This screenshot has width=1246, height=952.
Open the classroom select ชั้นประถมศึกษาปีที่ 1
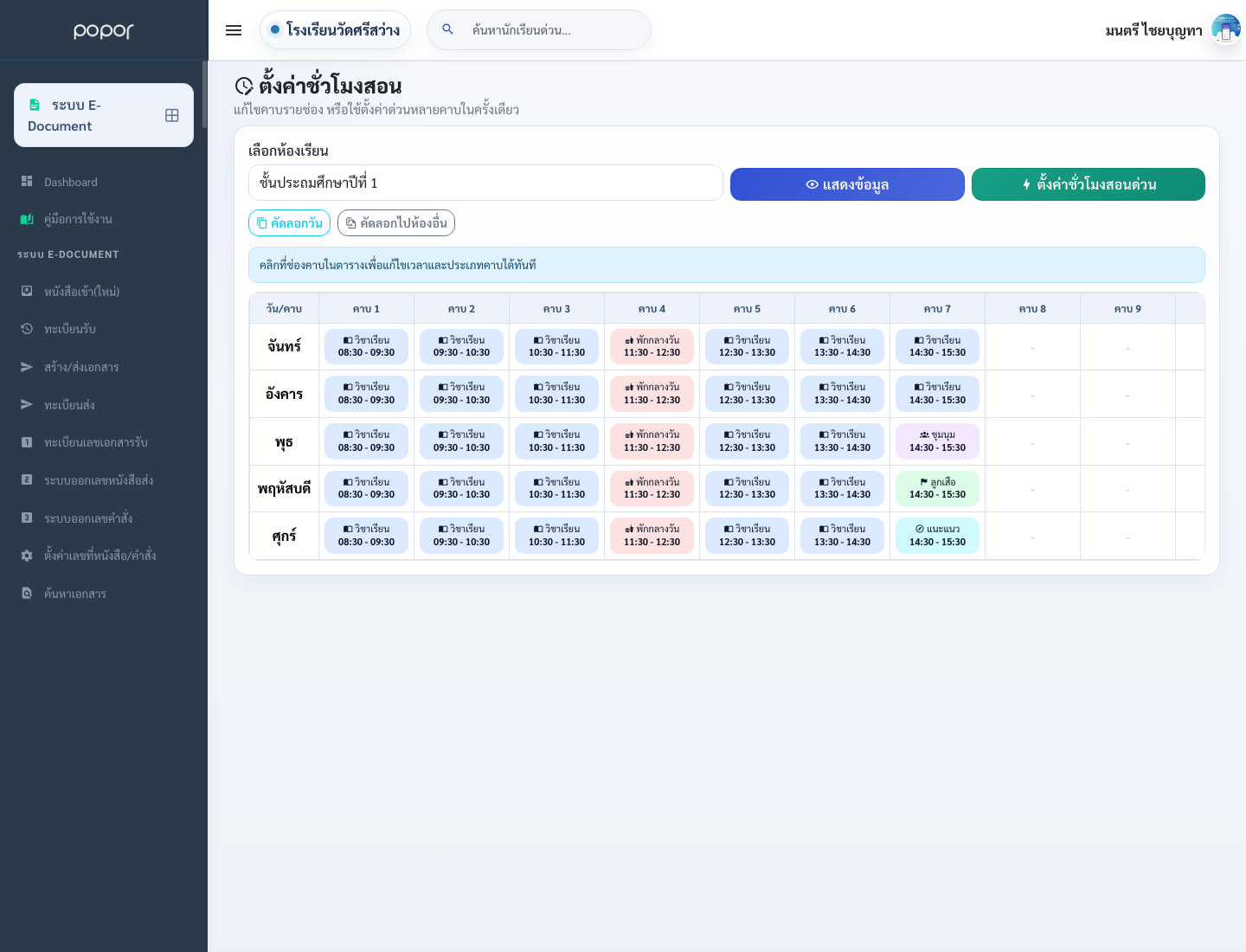[x=485, y=183]
